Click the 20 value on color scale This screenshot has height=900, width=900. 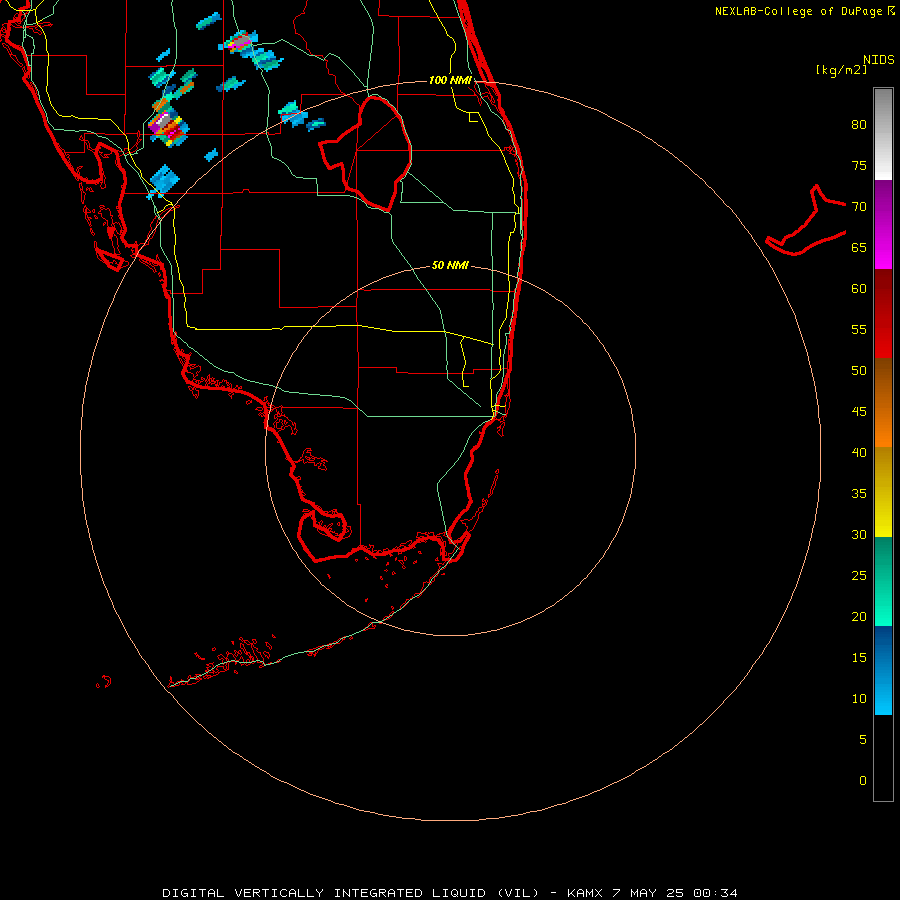coord(859,617)
